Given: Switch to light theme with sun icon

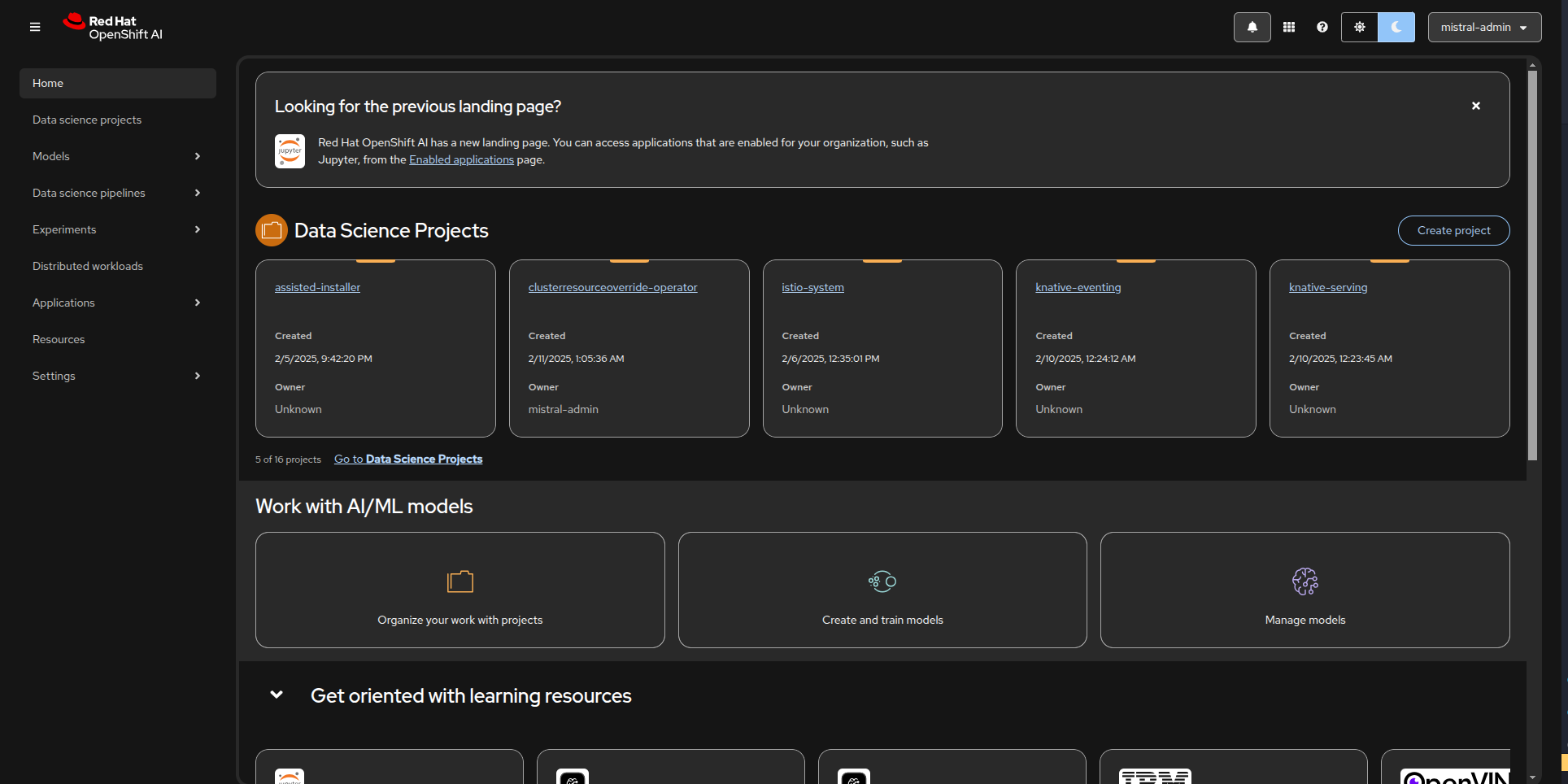Looking at the screenshot, I should point(1360,27).
